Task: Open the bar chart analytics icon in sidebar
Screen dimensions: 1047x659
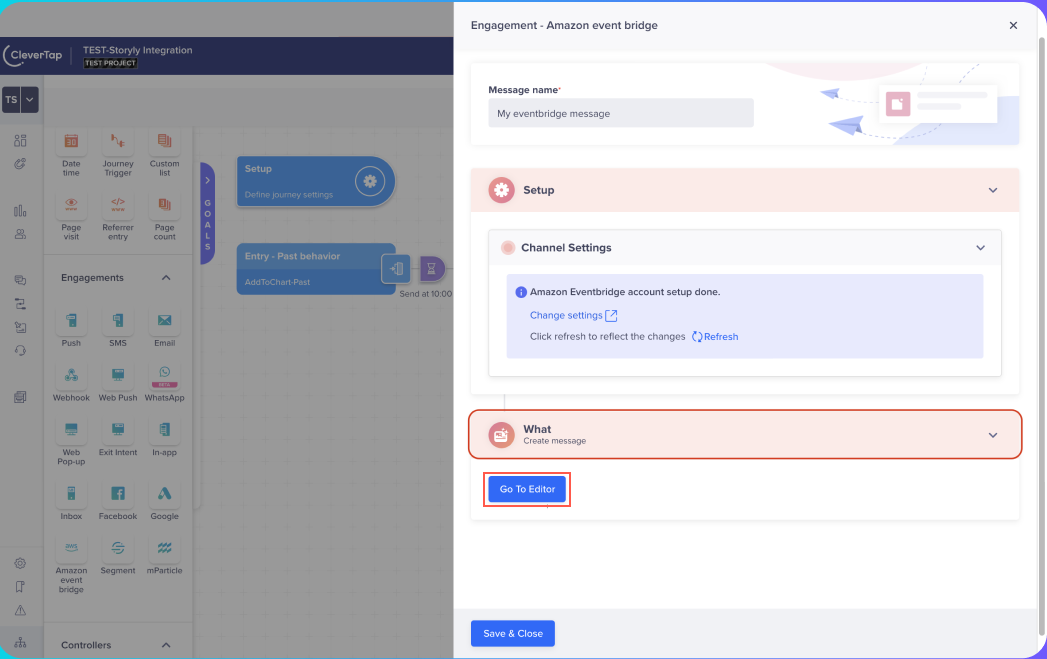Action: pyautogui.click(x=20, y=211)
